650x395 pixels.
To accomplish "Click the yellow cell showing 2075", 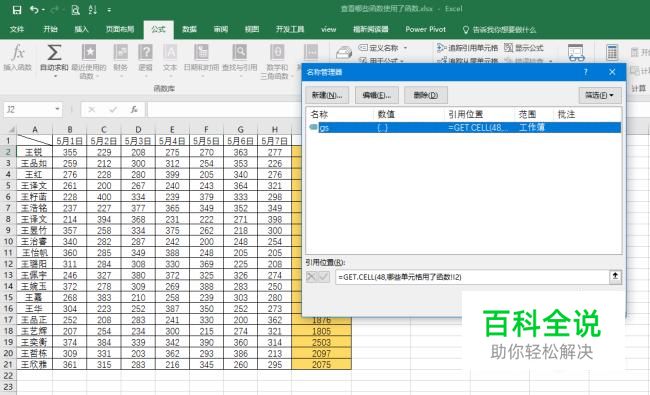I will [x=322, y=365].
